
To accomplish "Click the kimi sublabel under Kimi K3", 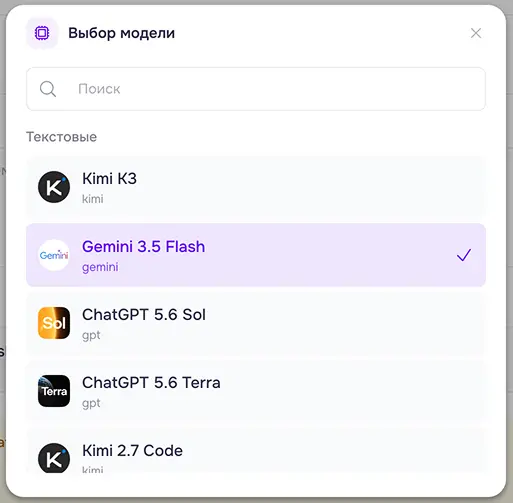I will (x=93, y=199).
